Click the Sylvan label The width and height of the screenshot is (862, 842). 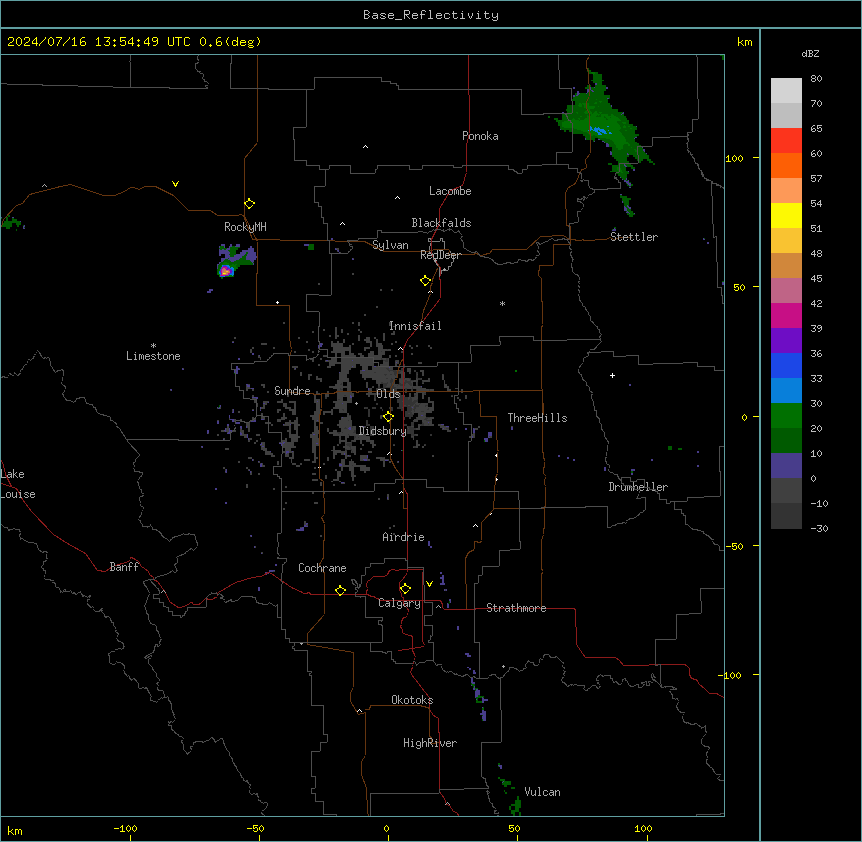click(x=390, y=245)
